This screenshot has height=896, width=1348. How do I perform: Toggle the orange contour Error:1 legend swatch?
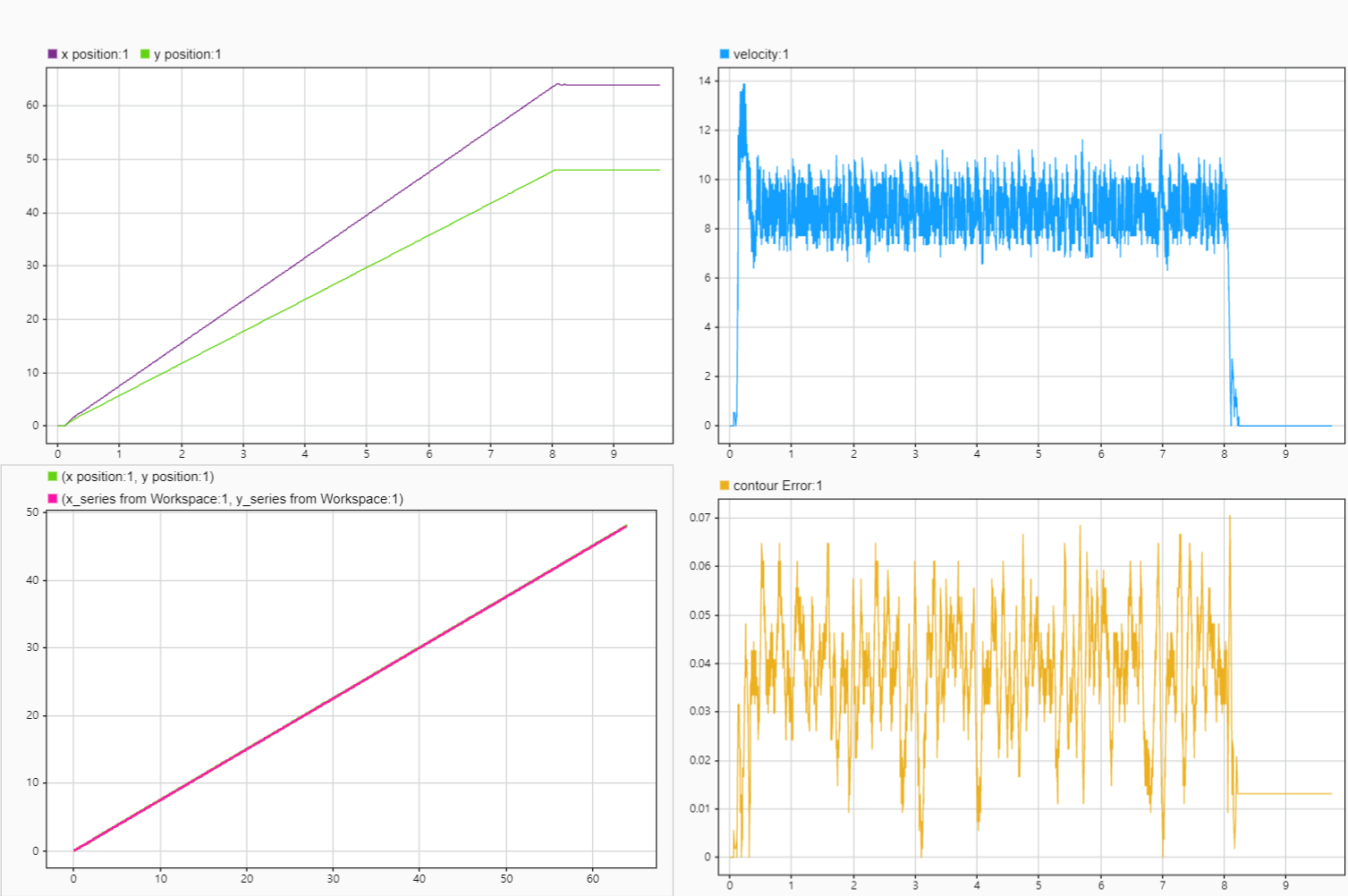click(x=725, y=486)
